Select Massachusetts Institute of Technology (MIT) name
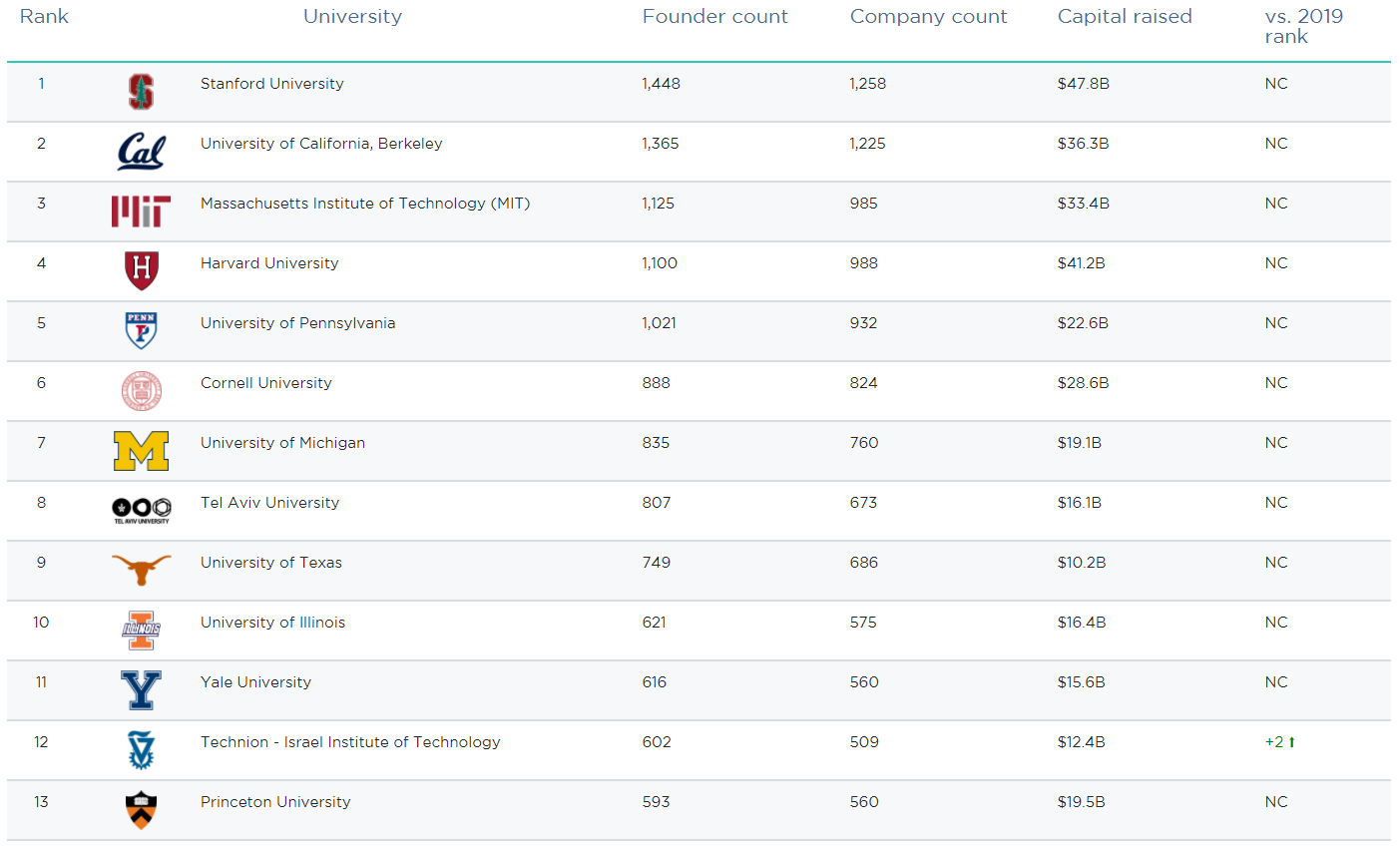Screen dimensions: 1400x847 point(365,204)
